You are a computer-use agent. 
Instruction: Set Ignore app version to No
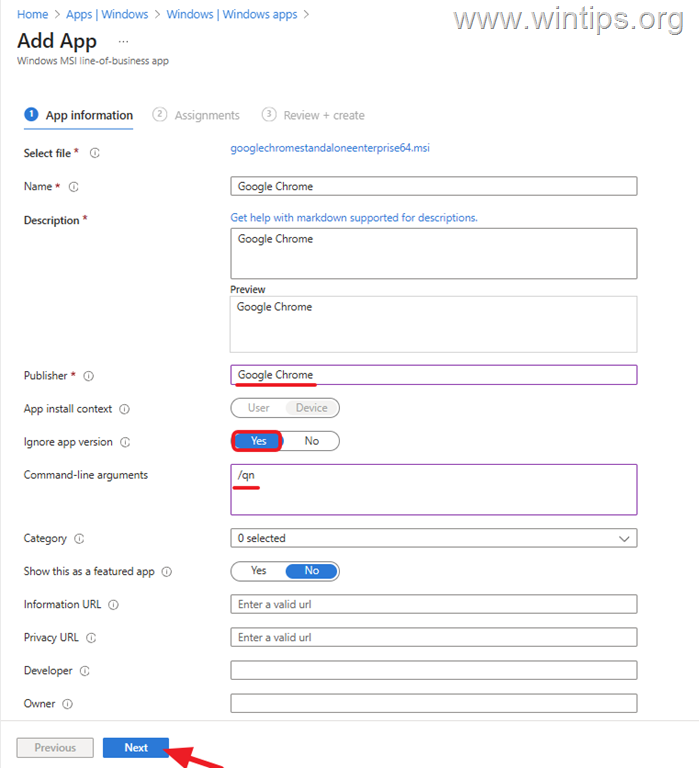(312, 441)
